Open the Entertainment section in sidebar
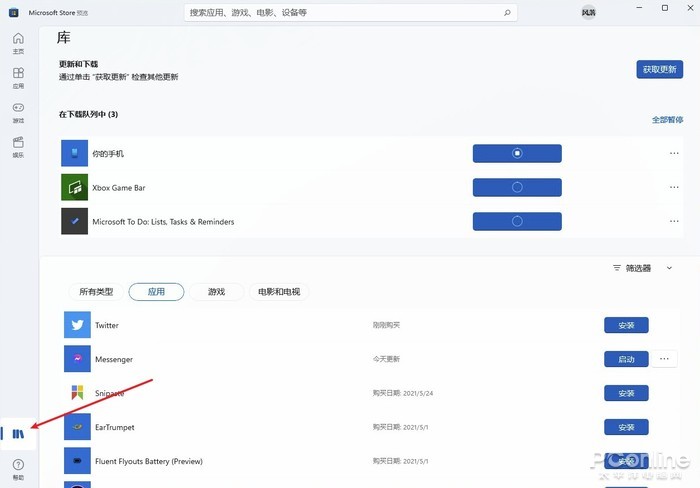The width and height of the screenshot is (700, 488). (x=18, y=147)
